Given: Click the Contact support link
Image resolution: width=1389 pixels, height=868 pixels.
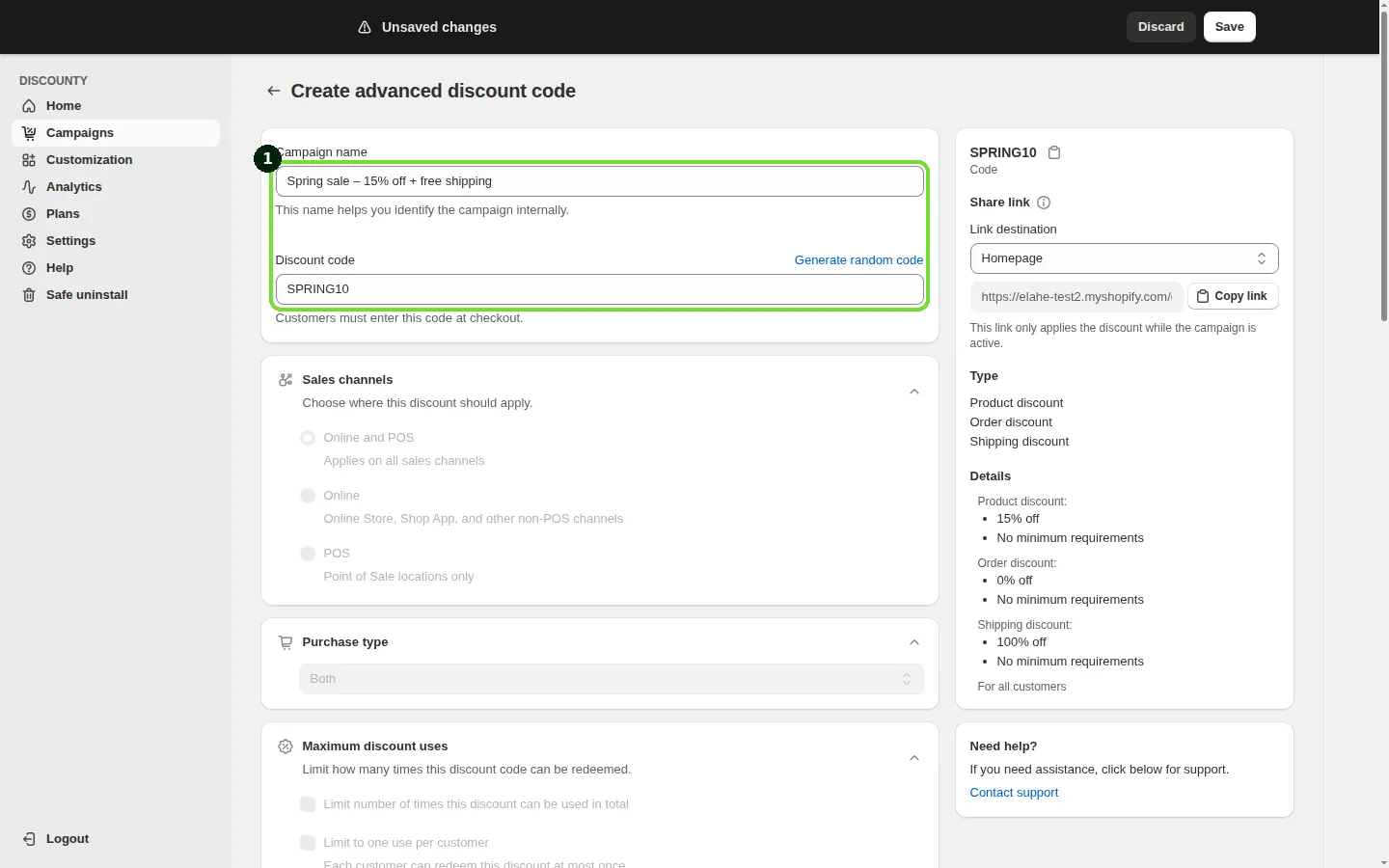Looking at the screenshot, I should click(x=1014, y=793).
